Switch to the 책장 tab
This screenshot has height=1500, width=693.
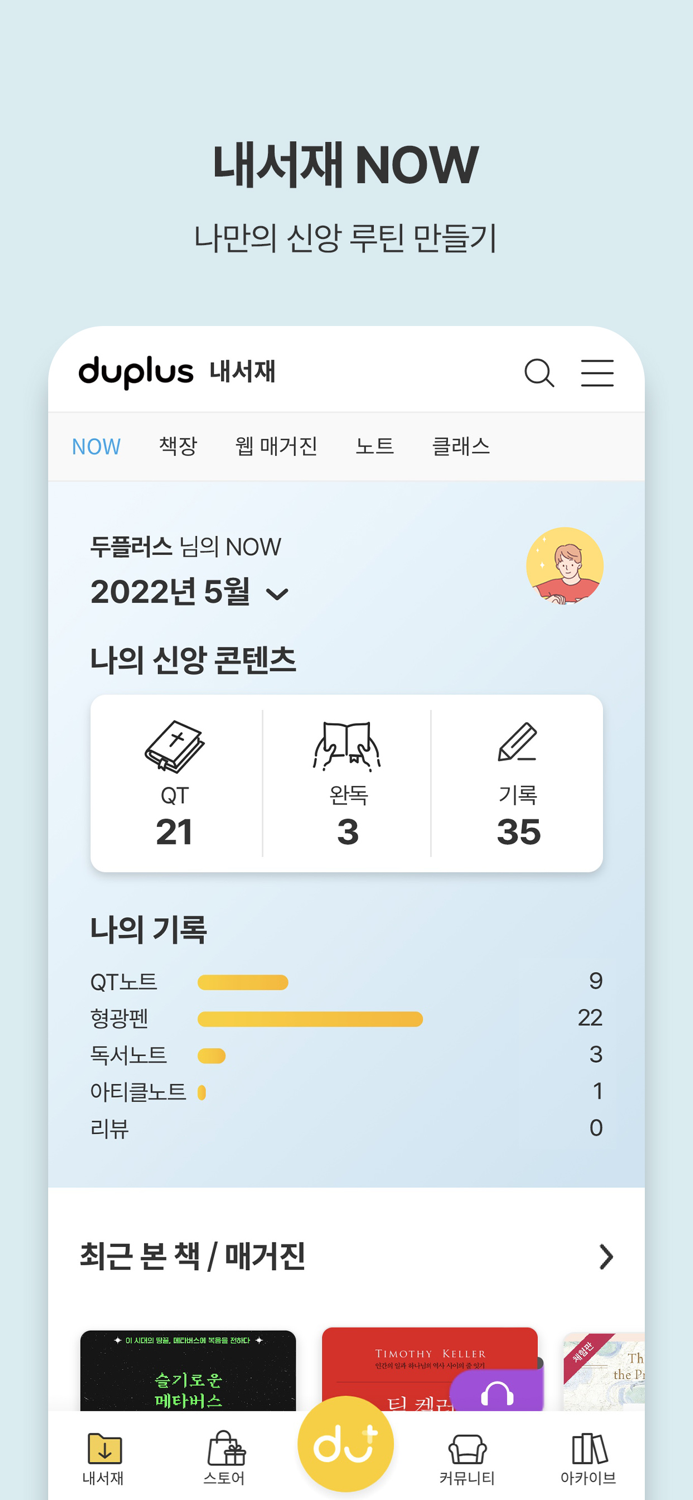pyautogui.click(x=178, y=446)
